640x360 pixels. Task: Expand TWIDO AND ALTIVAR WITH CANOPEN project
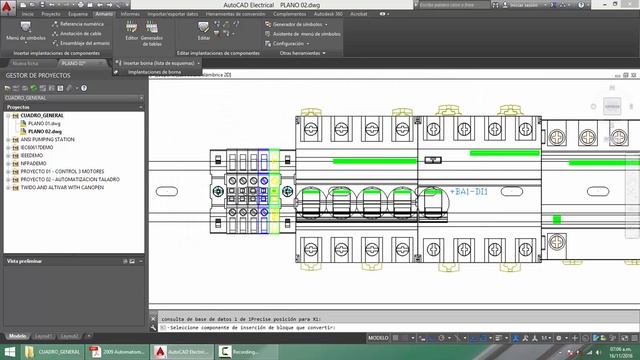pyautogui.click(x=8, y=188)
